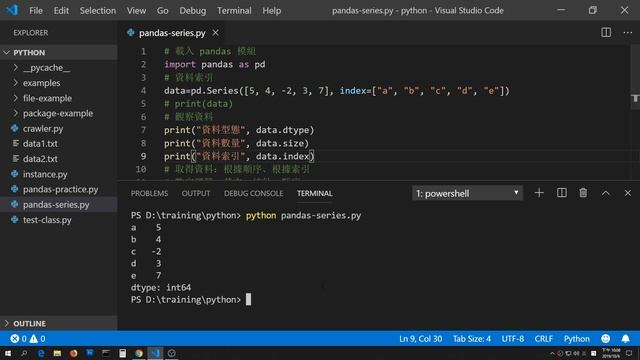Close the pandas-series.py tab
Screen dimensions: 640x360
(x=215, y=33)
